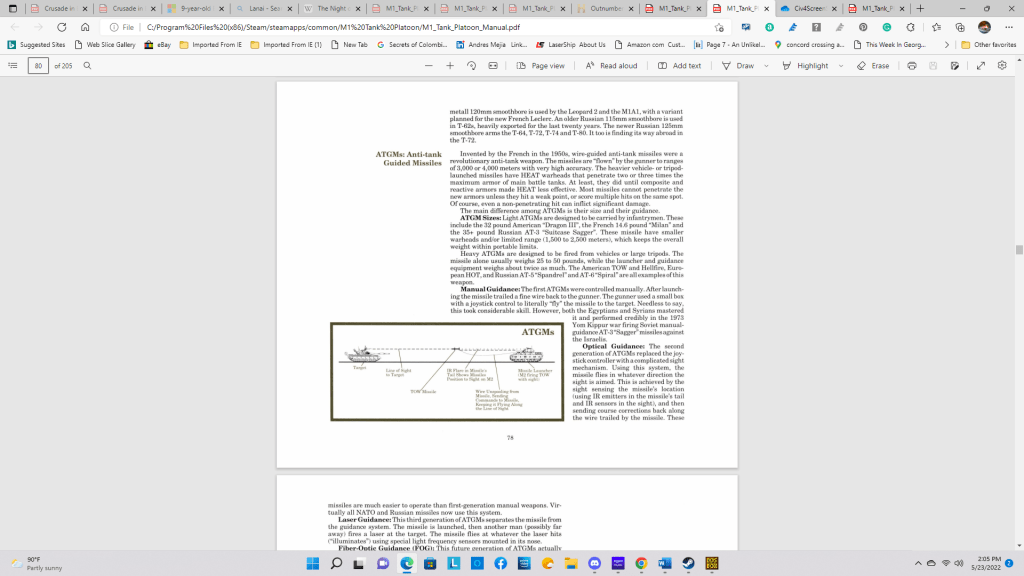1024x576 pixels.
Task: Open Steam from the taskbar
Action: 688,564
